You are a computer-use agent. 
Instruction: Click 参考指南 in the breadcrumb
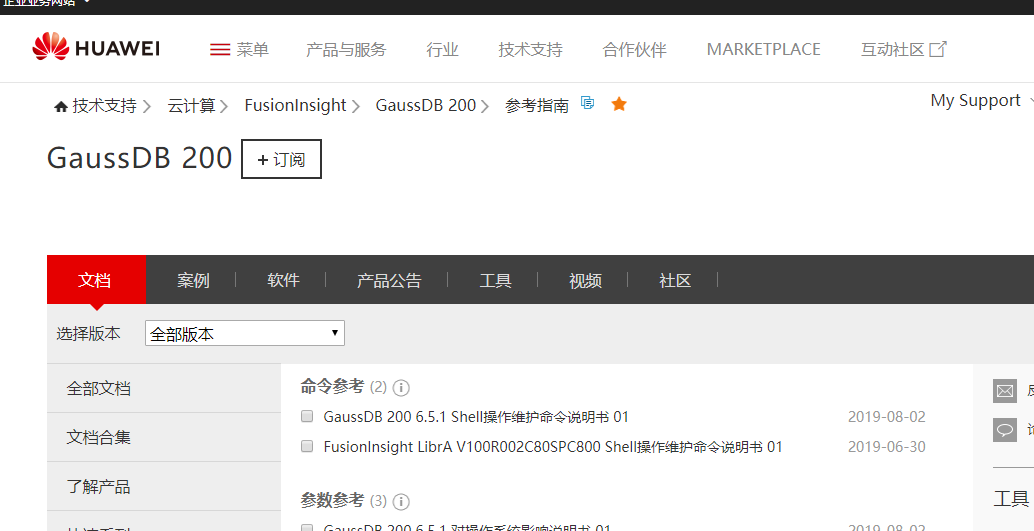pyautogui.click(x=537, y=106)
